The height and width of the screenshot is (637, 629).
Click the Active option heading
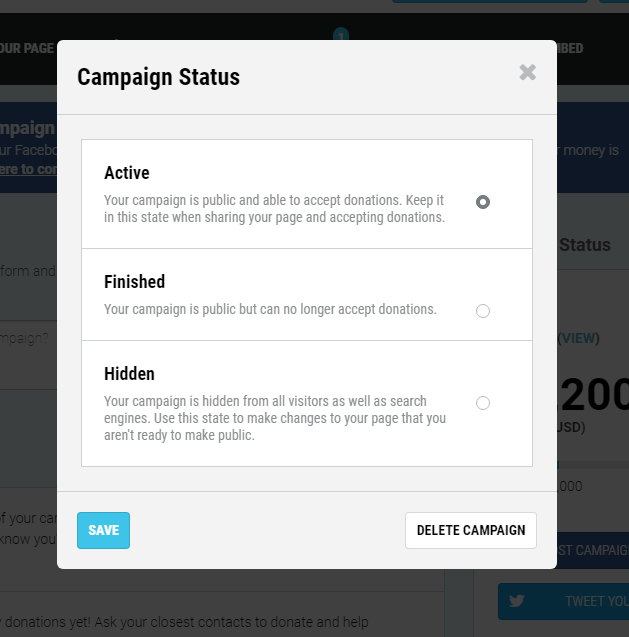[x=127, y=173]
